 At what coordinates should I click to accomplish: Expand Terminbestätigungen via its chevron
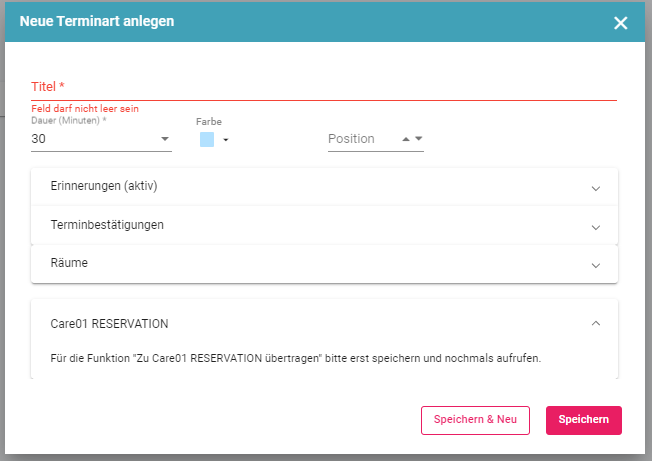point(596,227)
